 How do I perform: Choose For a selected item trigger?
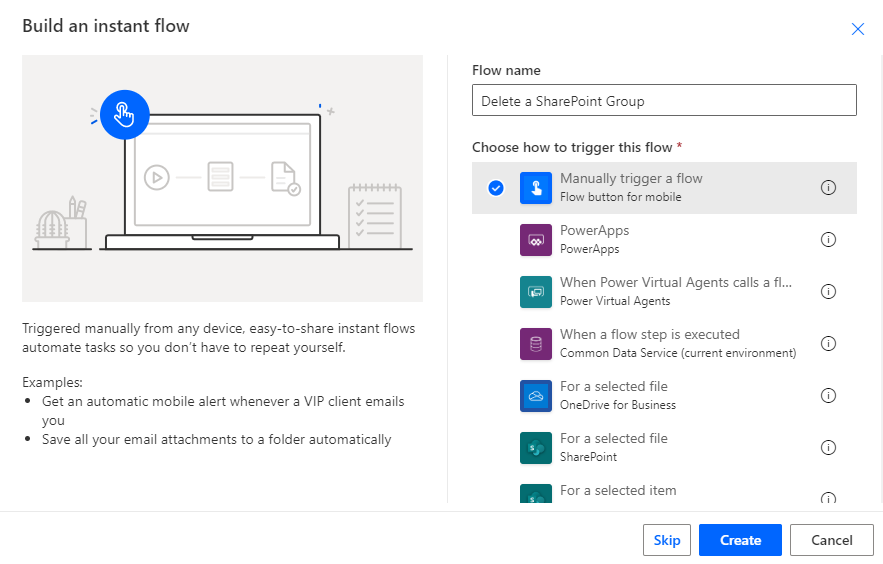coord(665,491)
